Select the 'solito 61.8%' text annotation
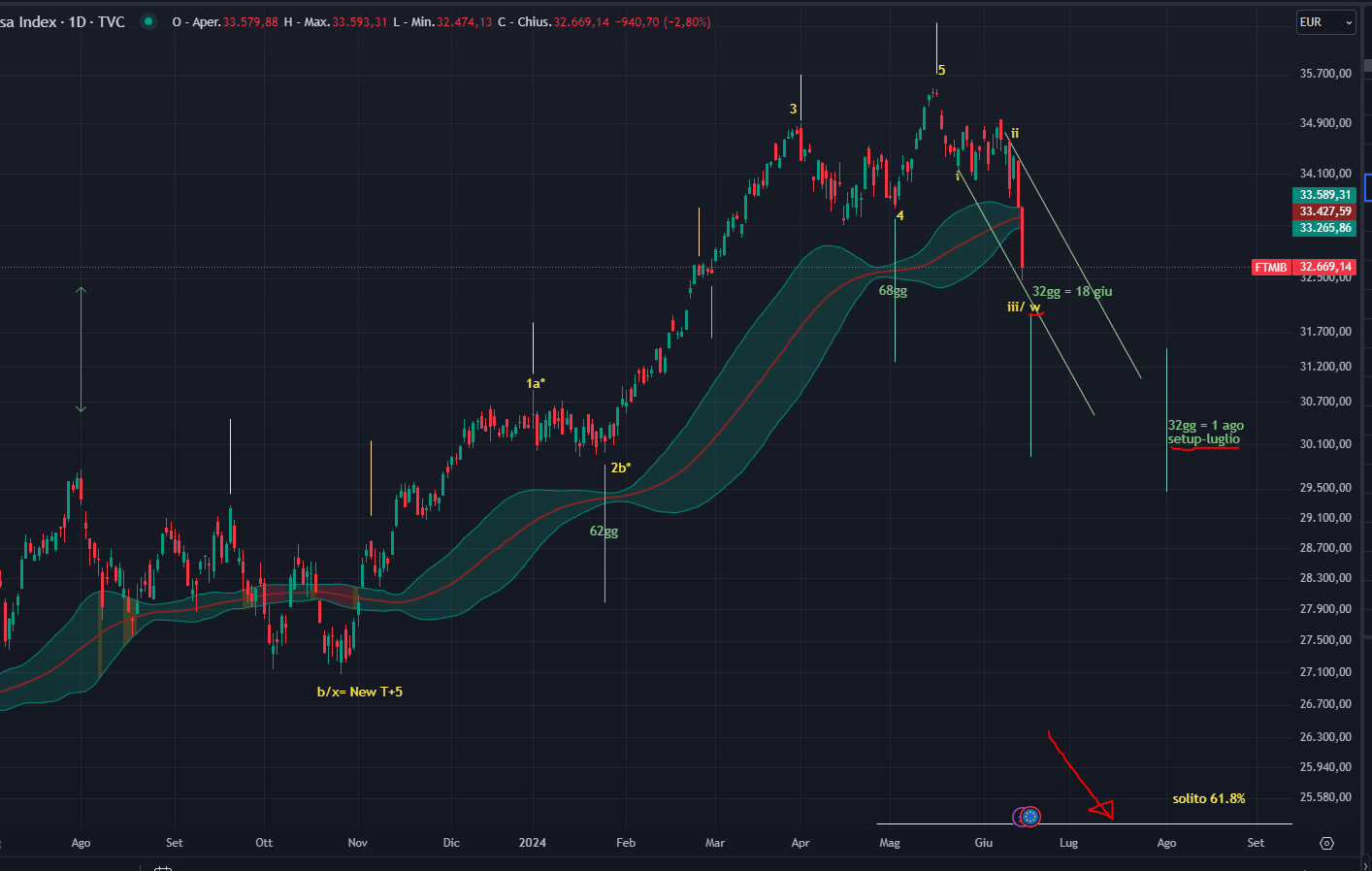The height and width of the screenshot is (871, 1372). [x=1209, y=798]
